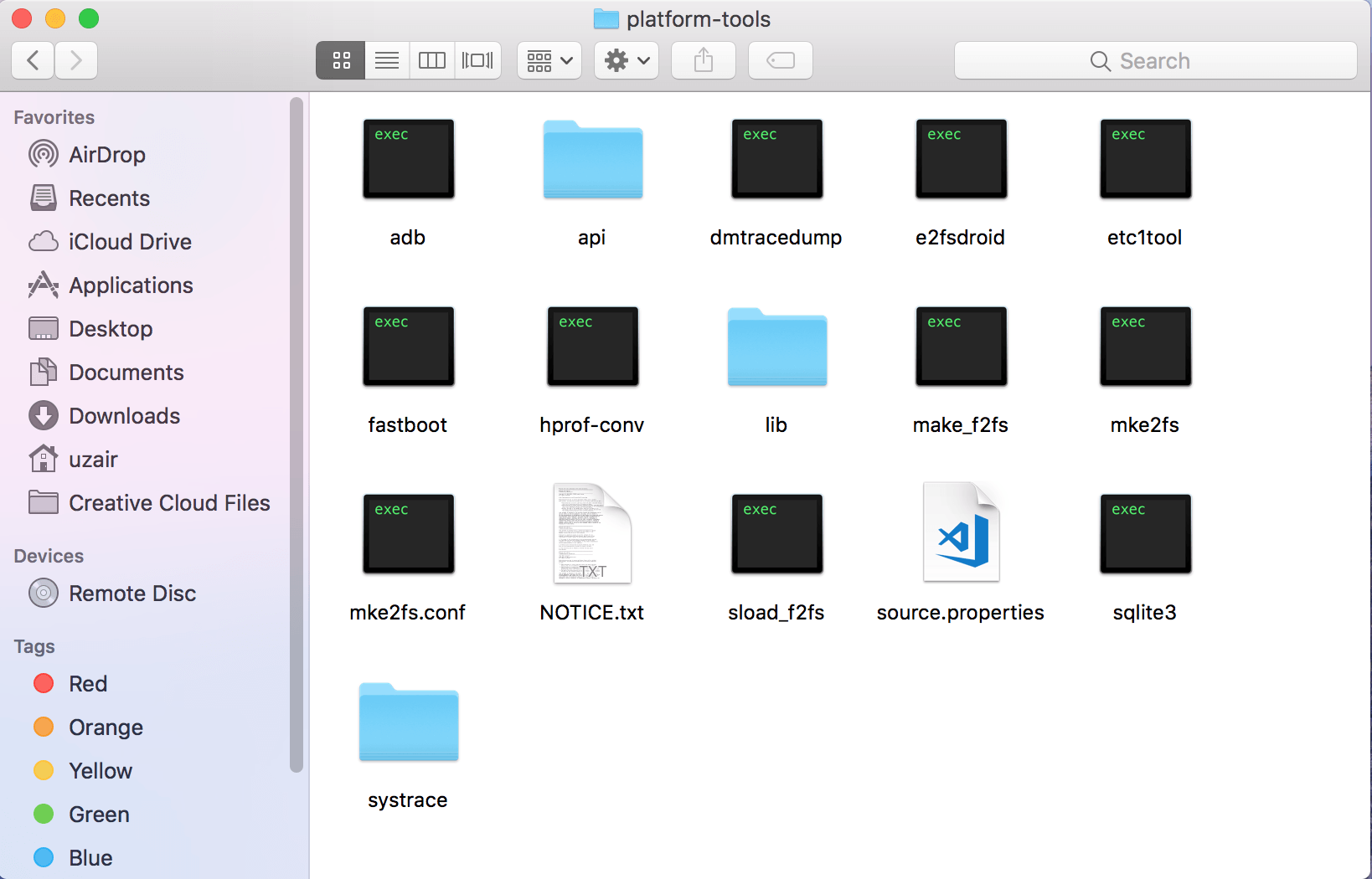Select the sqlite3 executable

click(x=1145, y=534)
